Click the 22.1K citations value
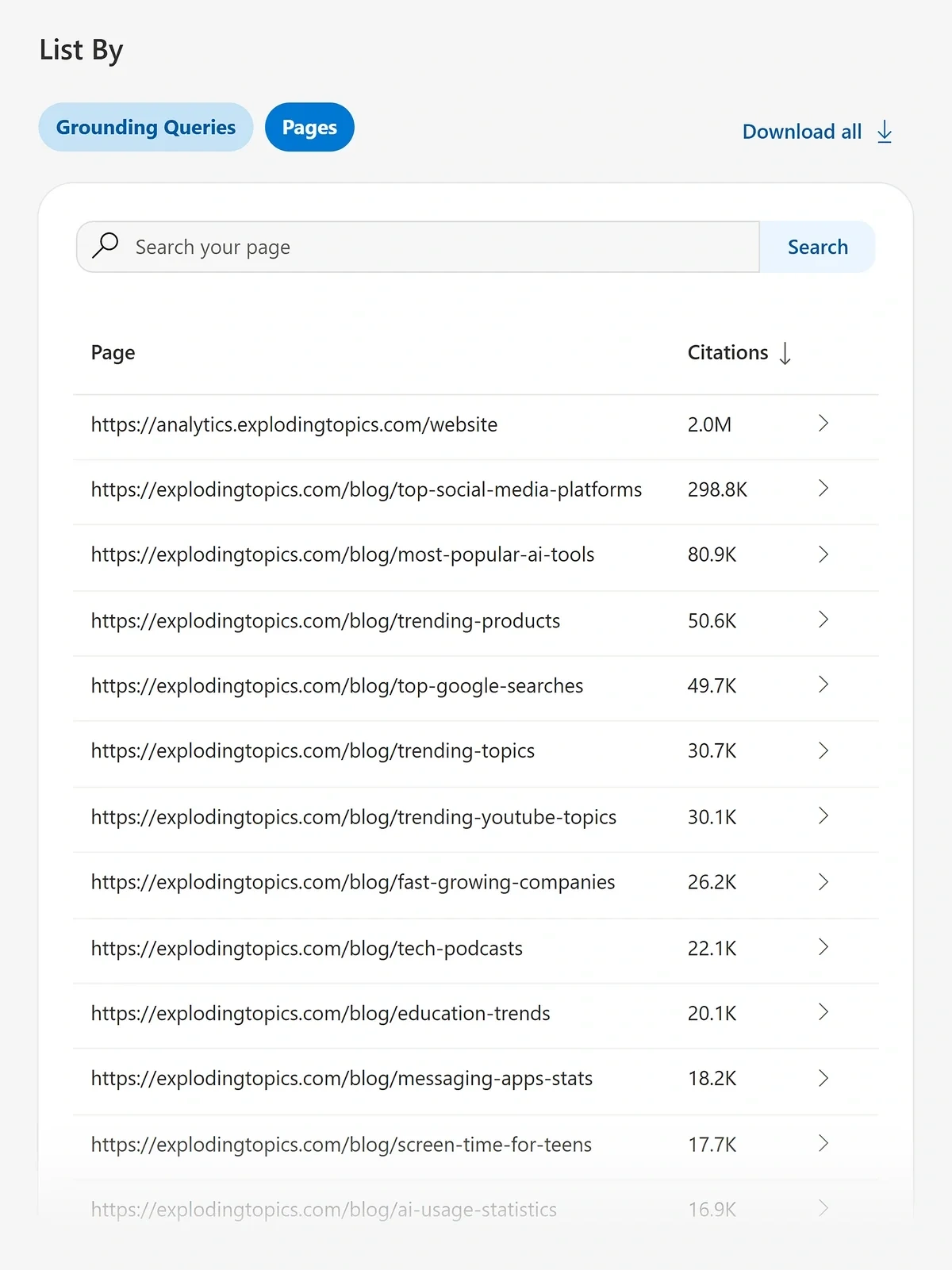Screen dimensions: 952x1270 coord(712,949)
